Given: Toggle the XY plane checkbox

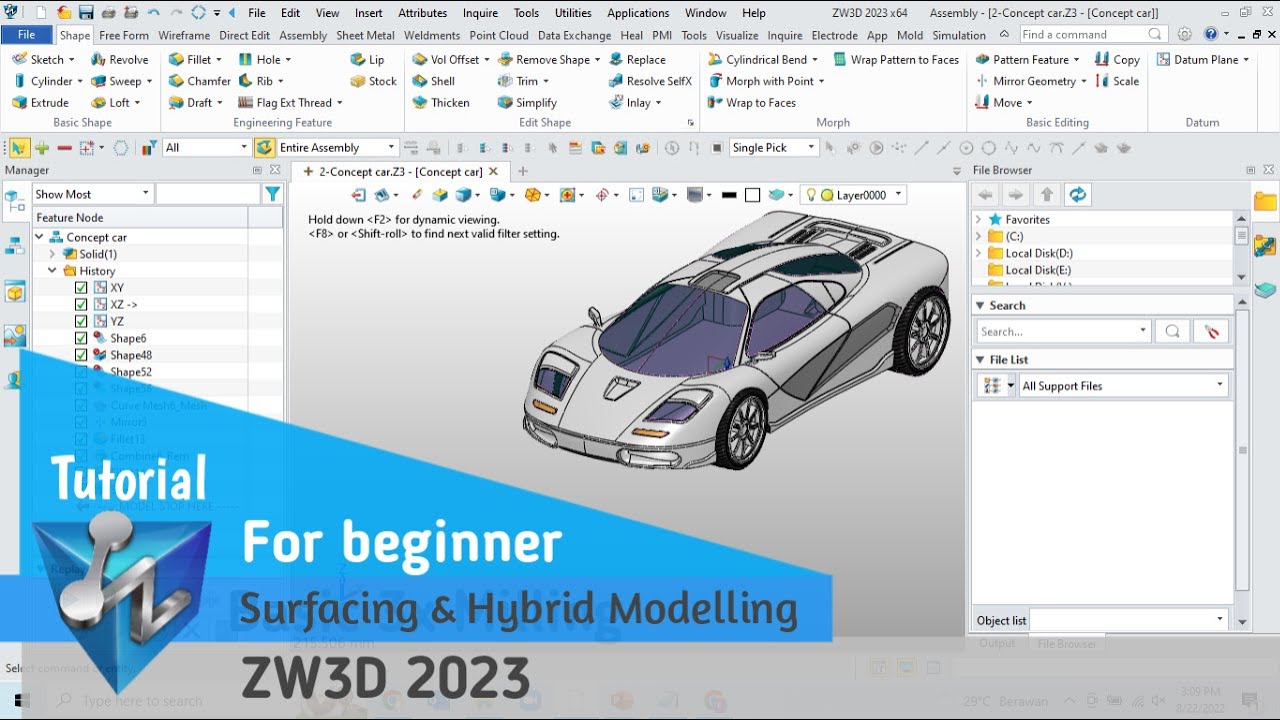Looking at the screenshot, I should tap(81, 288).
